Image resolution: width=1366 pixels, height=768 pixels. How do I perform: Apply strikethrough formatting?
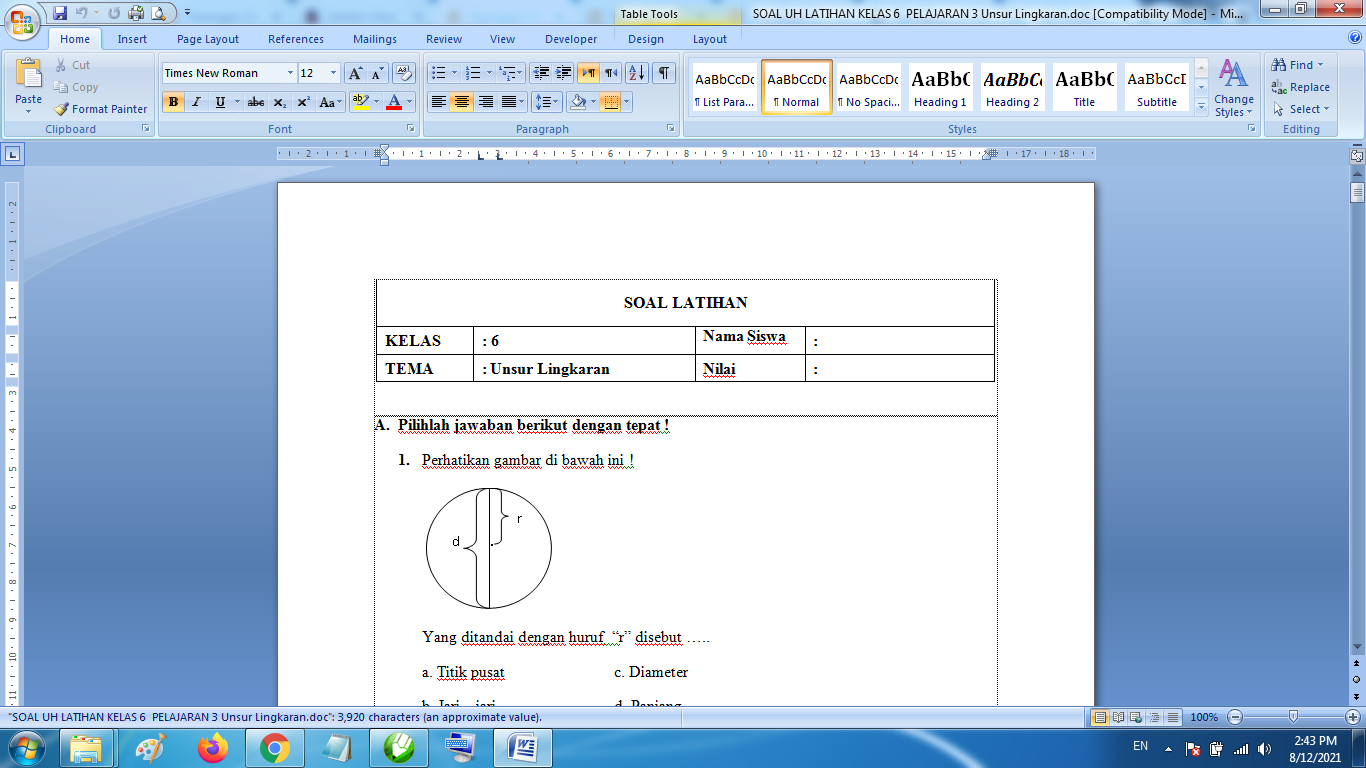(x=256, y=102)
